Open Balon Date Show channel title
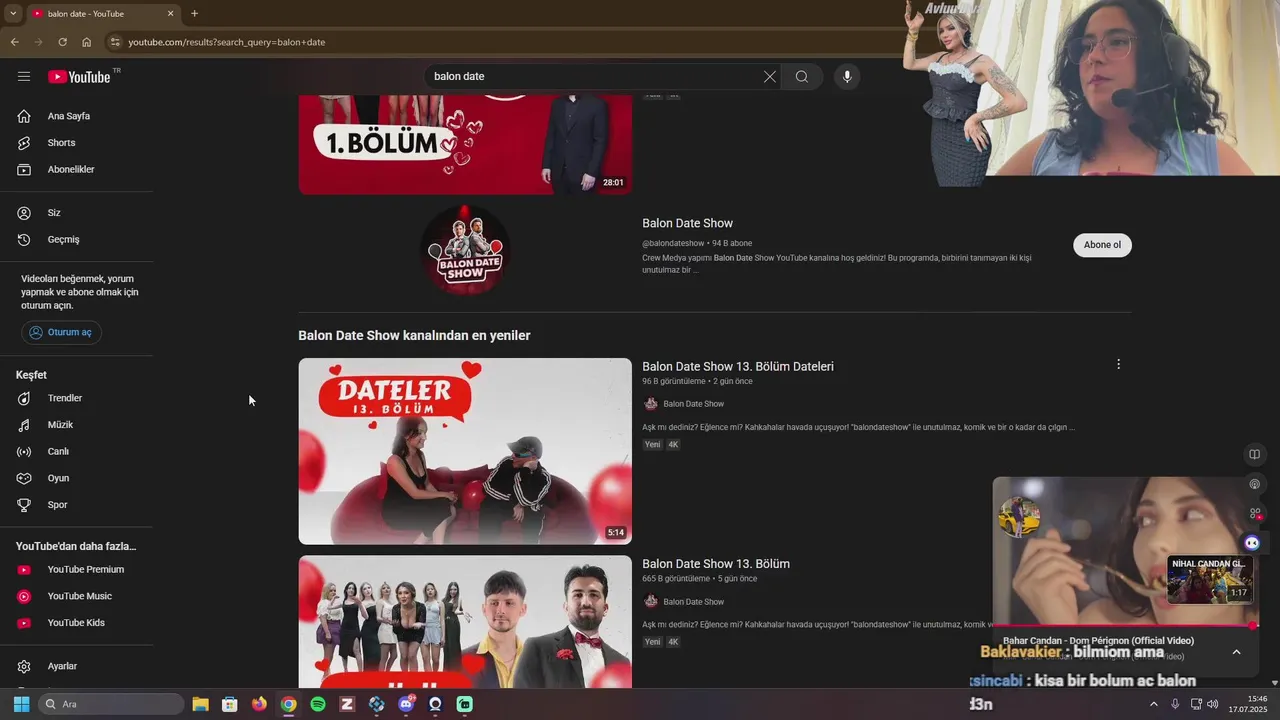Viewport: 1280px width, 720px height. click(x=687, y=223)
